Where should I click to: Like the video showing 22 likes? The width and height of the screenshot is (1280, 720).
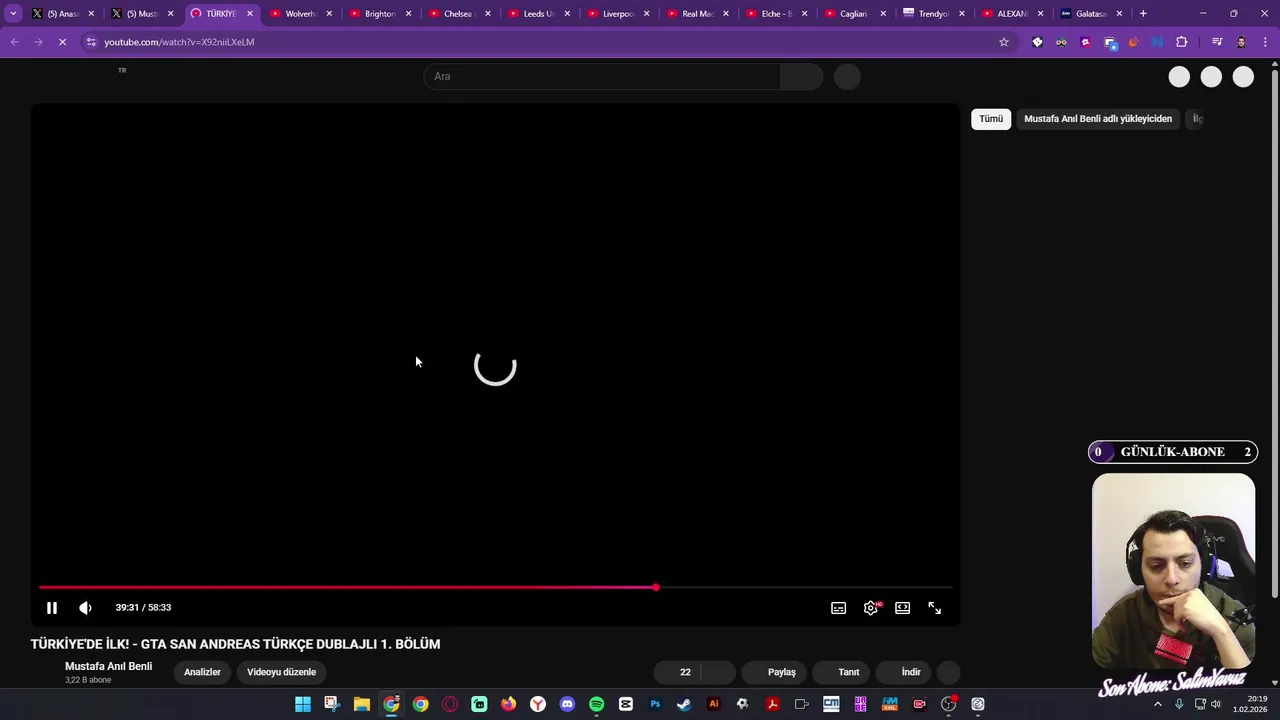(677, 672)
